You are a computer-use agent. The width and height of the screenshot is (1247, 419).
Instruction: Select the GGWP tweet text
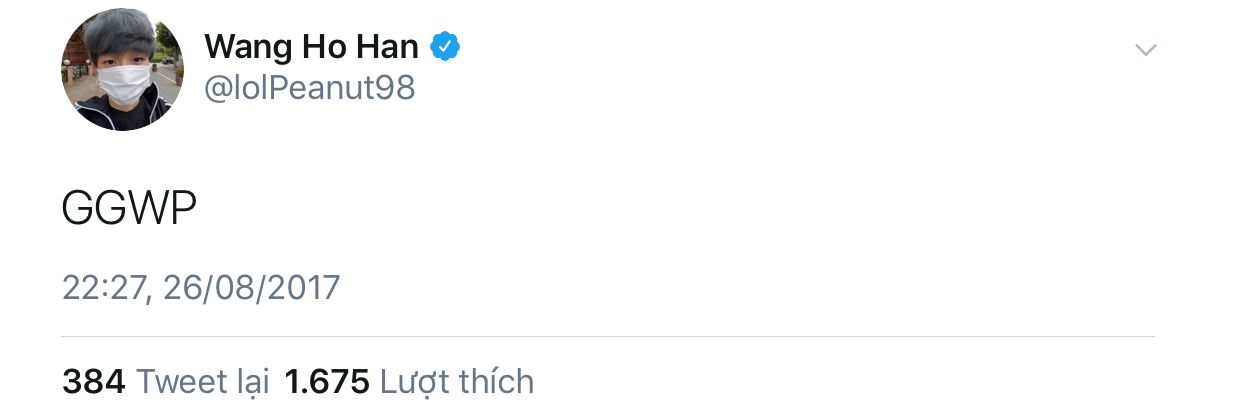[x=129, y=209]
